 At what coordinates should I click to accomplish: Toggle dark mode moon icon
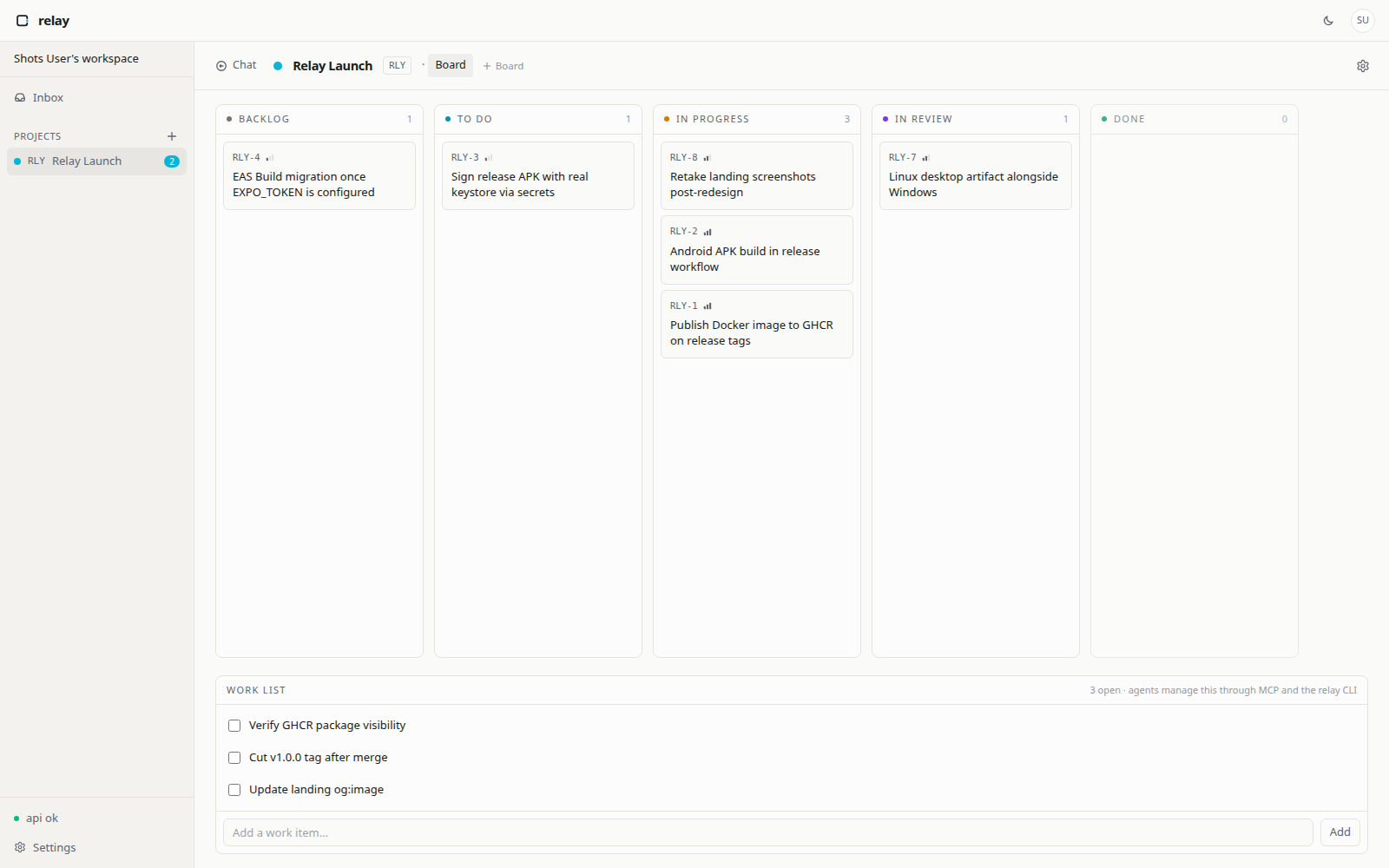(1328, 21)
